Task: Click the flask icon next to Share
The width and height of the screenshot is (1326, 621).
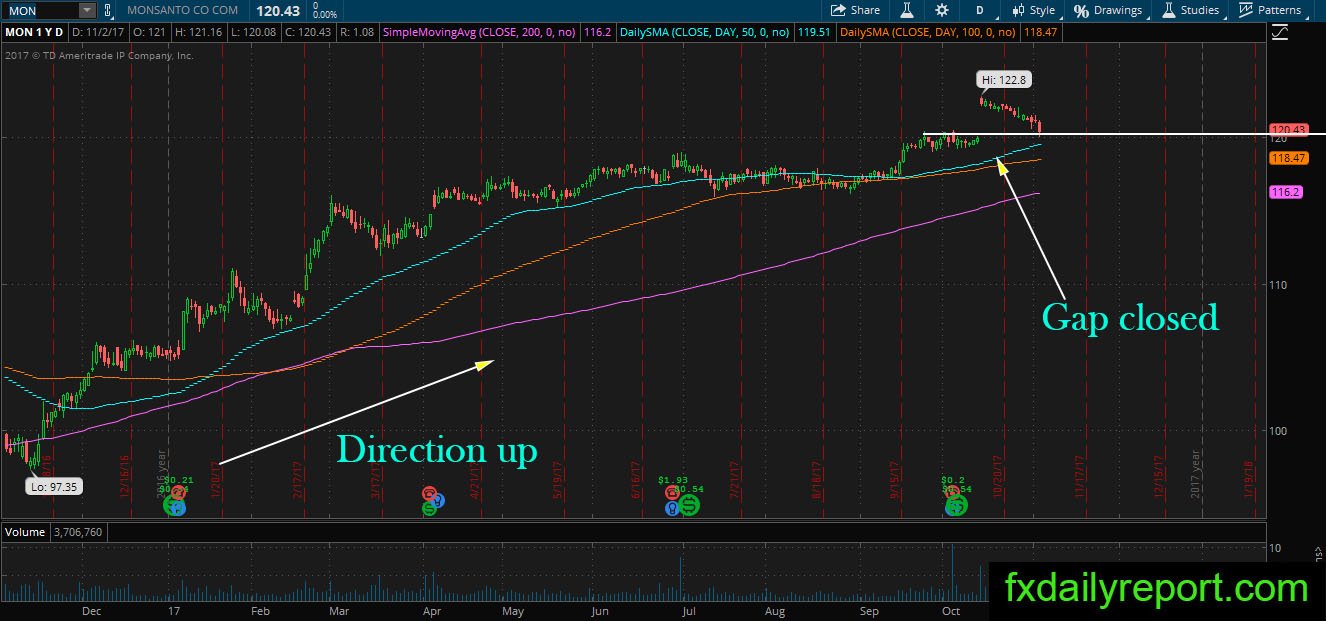Action: coord(907,10)
